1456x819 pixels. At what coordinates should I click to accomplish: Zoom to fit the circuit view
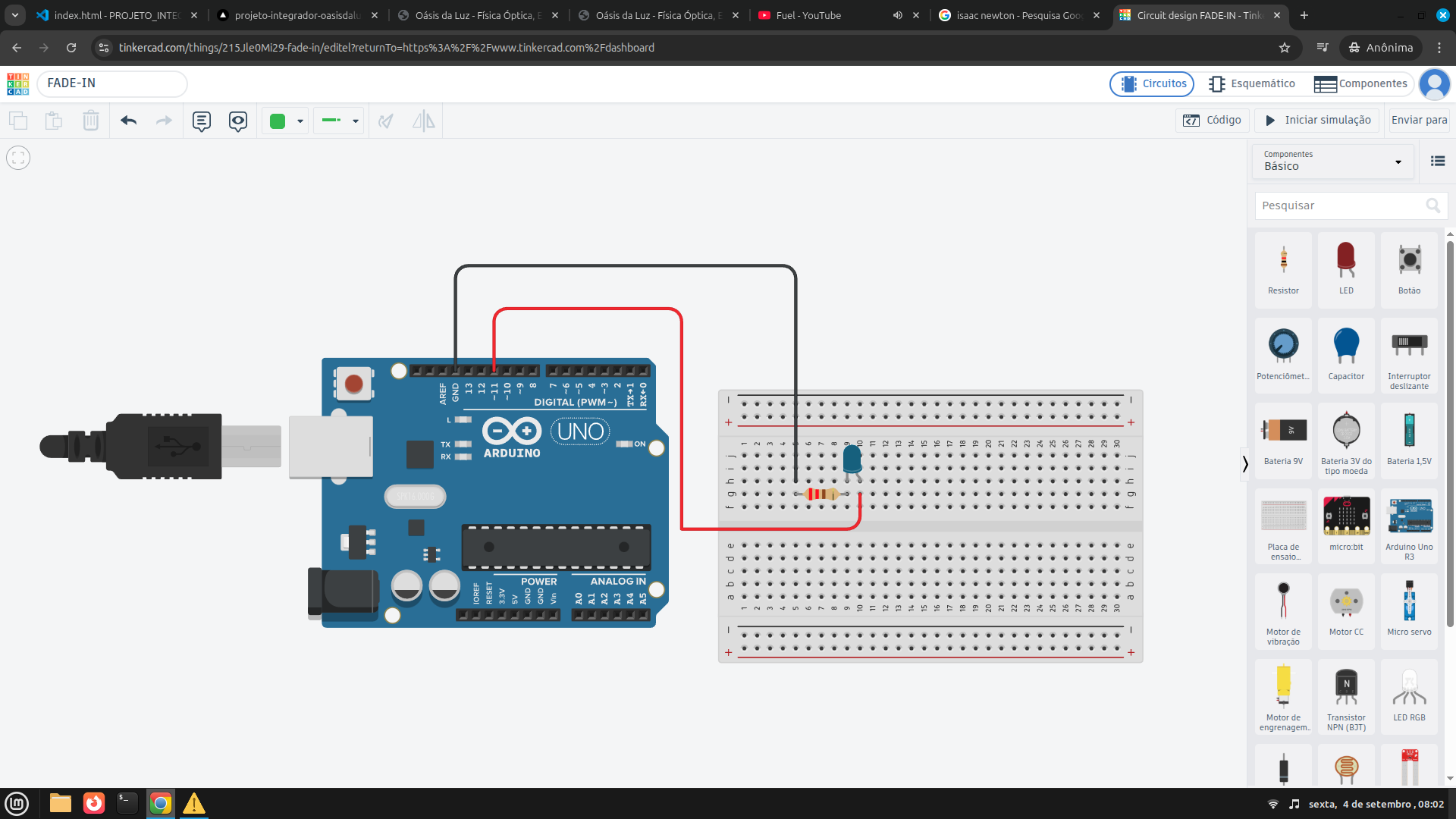18,158
